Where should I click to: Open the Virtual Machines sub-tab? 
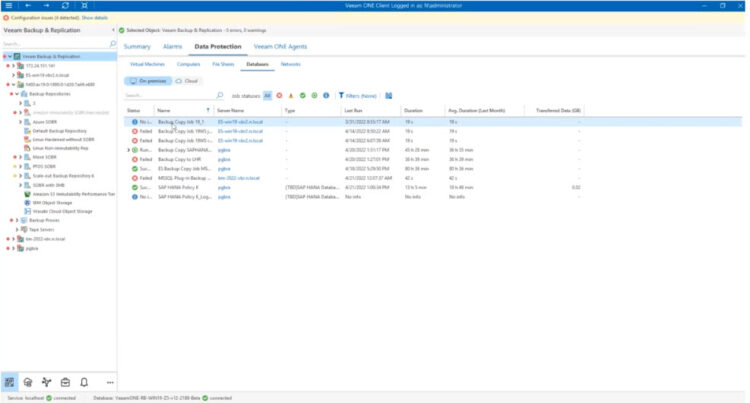click(147, 64)
